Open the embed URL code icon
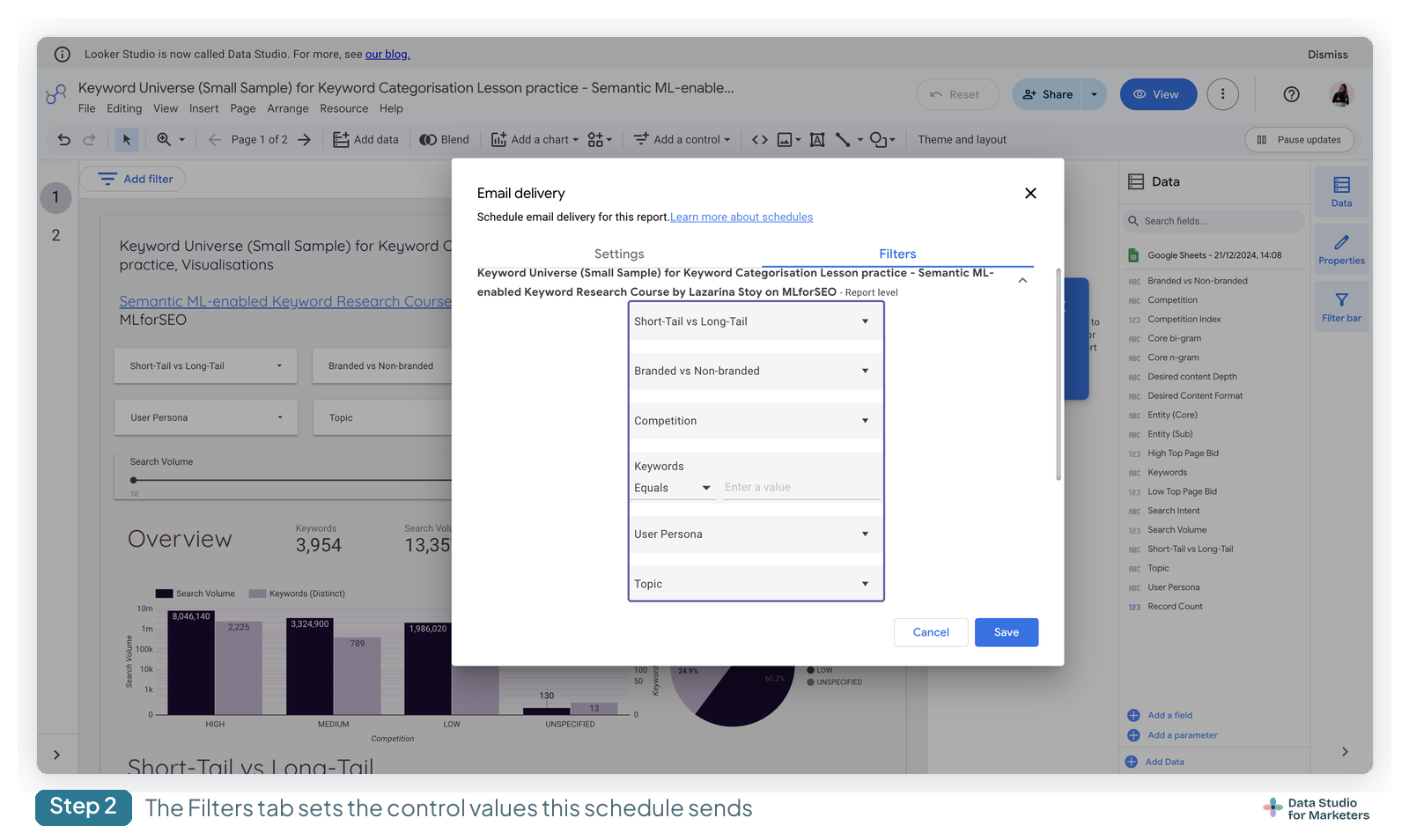1409x840 pixels. 760,140
